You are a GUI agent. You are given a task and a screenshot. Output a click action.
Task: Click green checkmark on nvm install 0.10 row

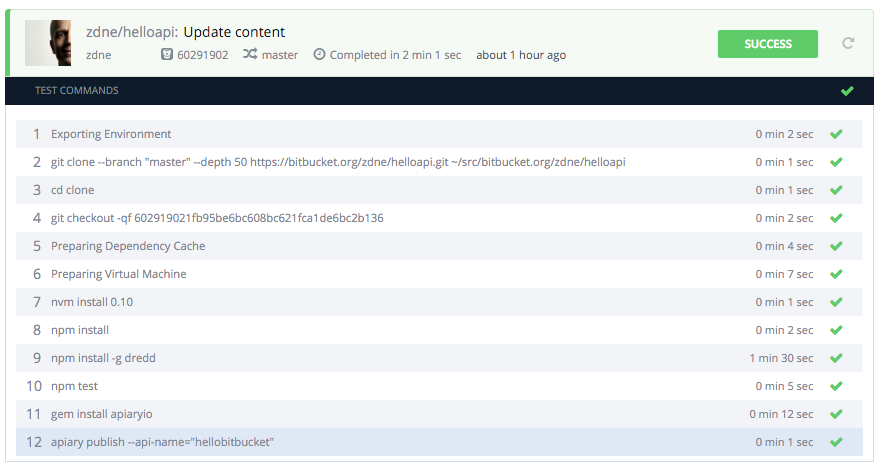(x=836, y=302)
